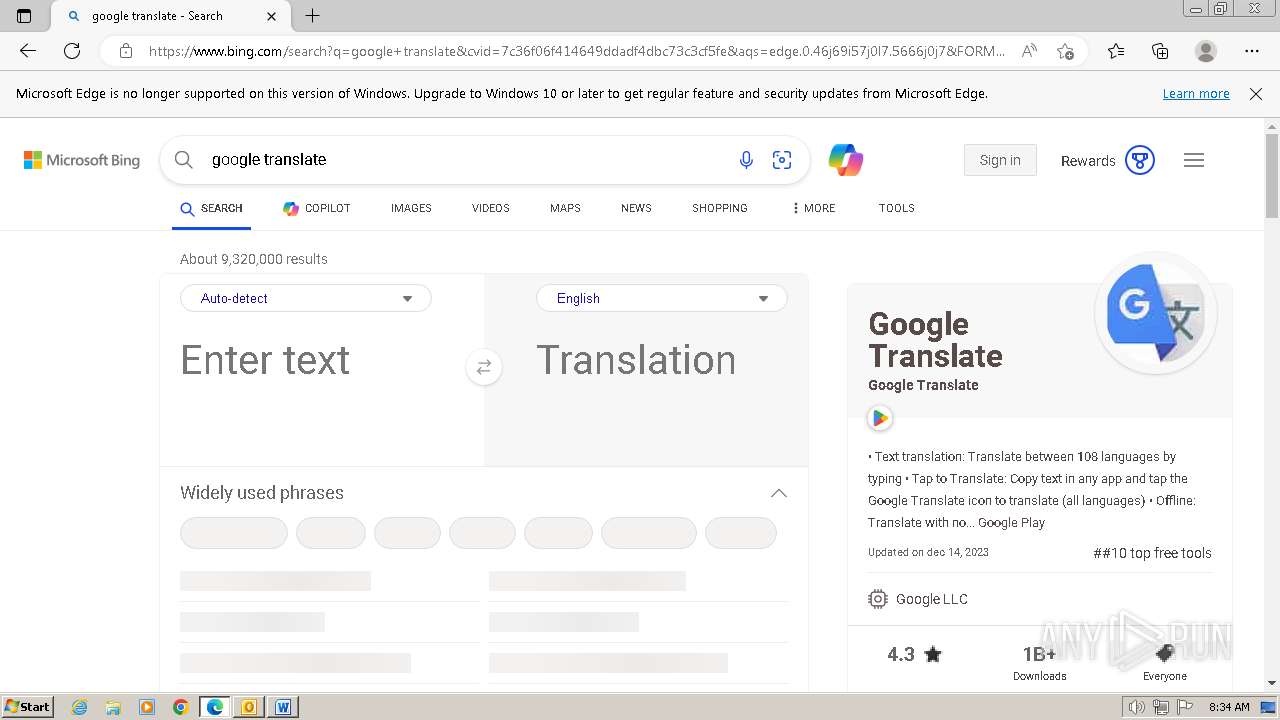Click the 8:34 AM system clock
The height and width of the screenshot is (720, 1280).
[1229, 707]
